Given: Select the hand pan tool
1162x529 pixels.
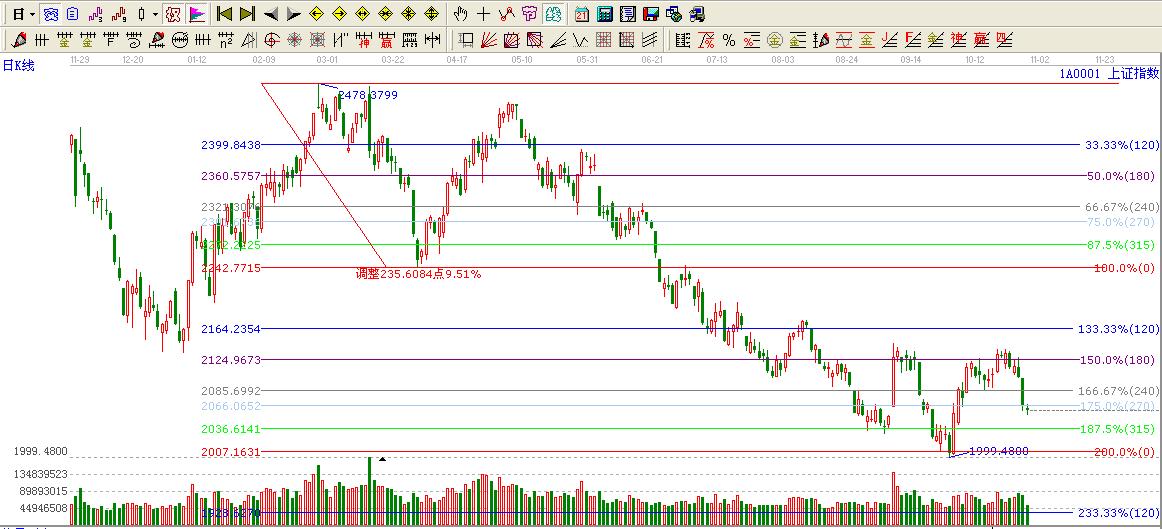Looking at the screenshot, I should pos(460,14).
